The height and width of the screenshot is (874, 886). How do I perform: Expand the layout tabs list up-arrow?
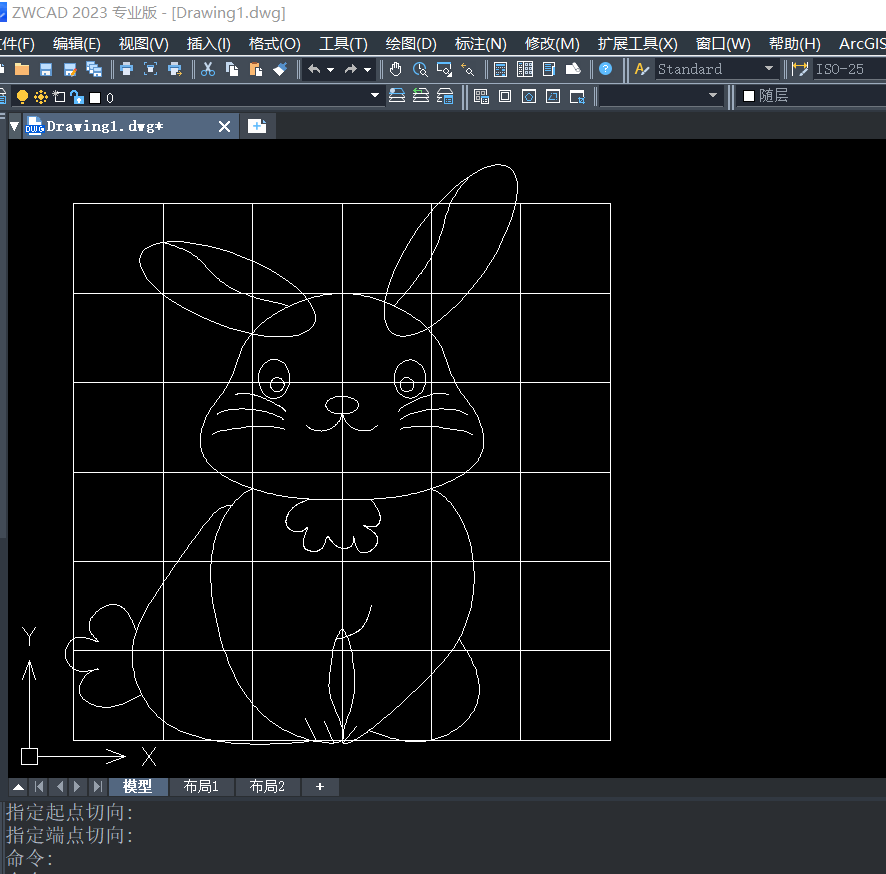click(x=18, y=786)
